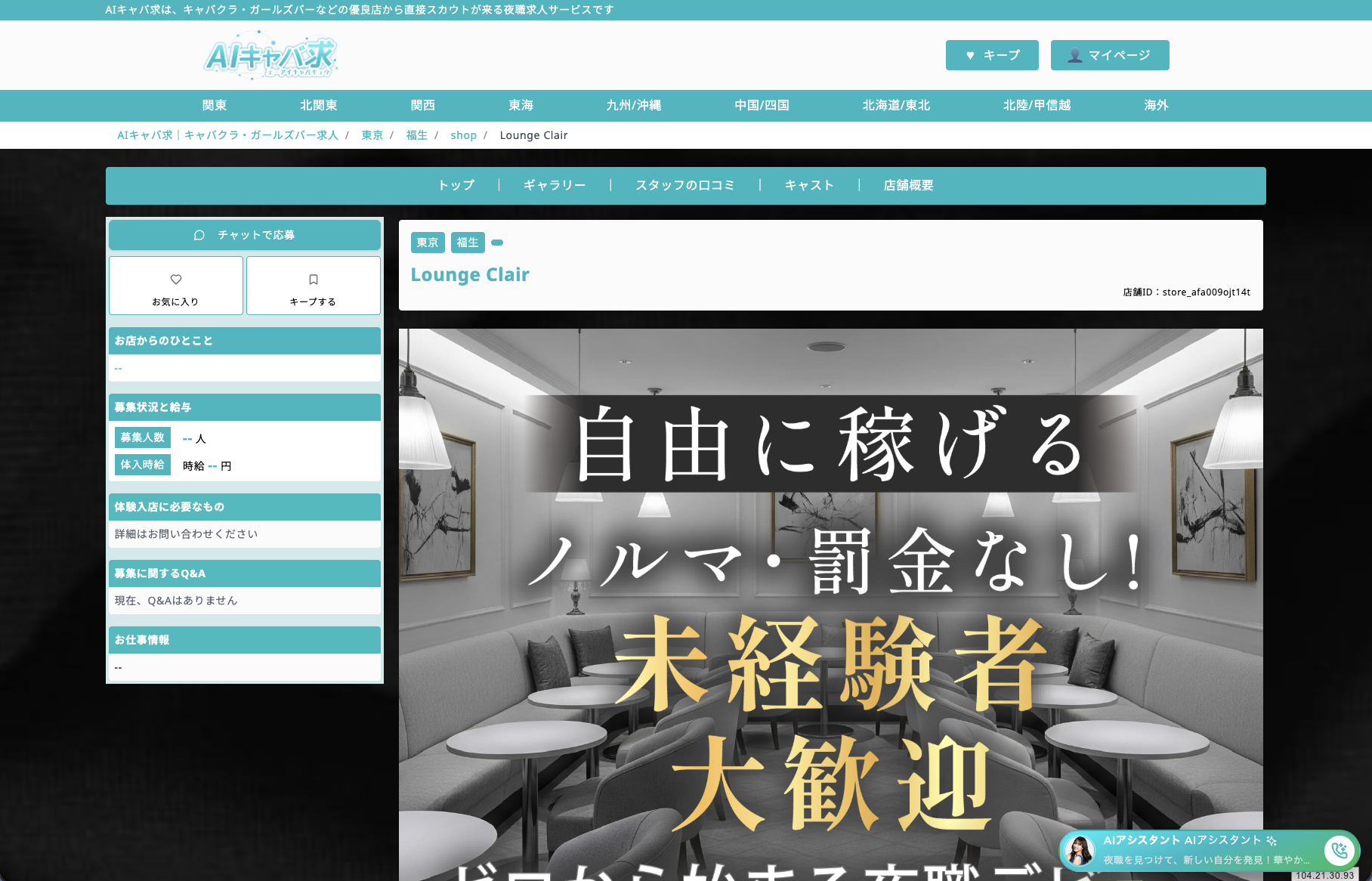Open the 九州/沖縄 region menu
The image size is (1372, 881).
[x=634, y=106]
